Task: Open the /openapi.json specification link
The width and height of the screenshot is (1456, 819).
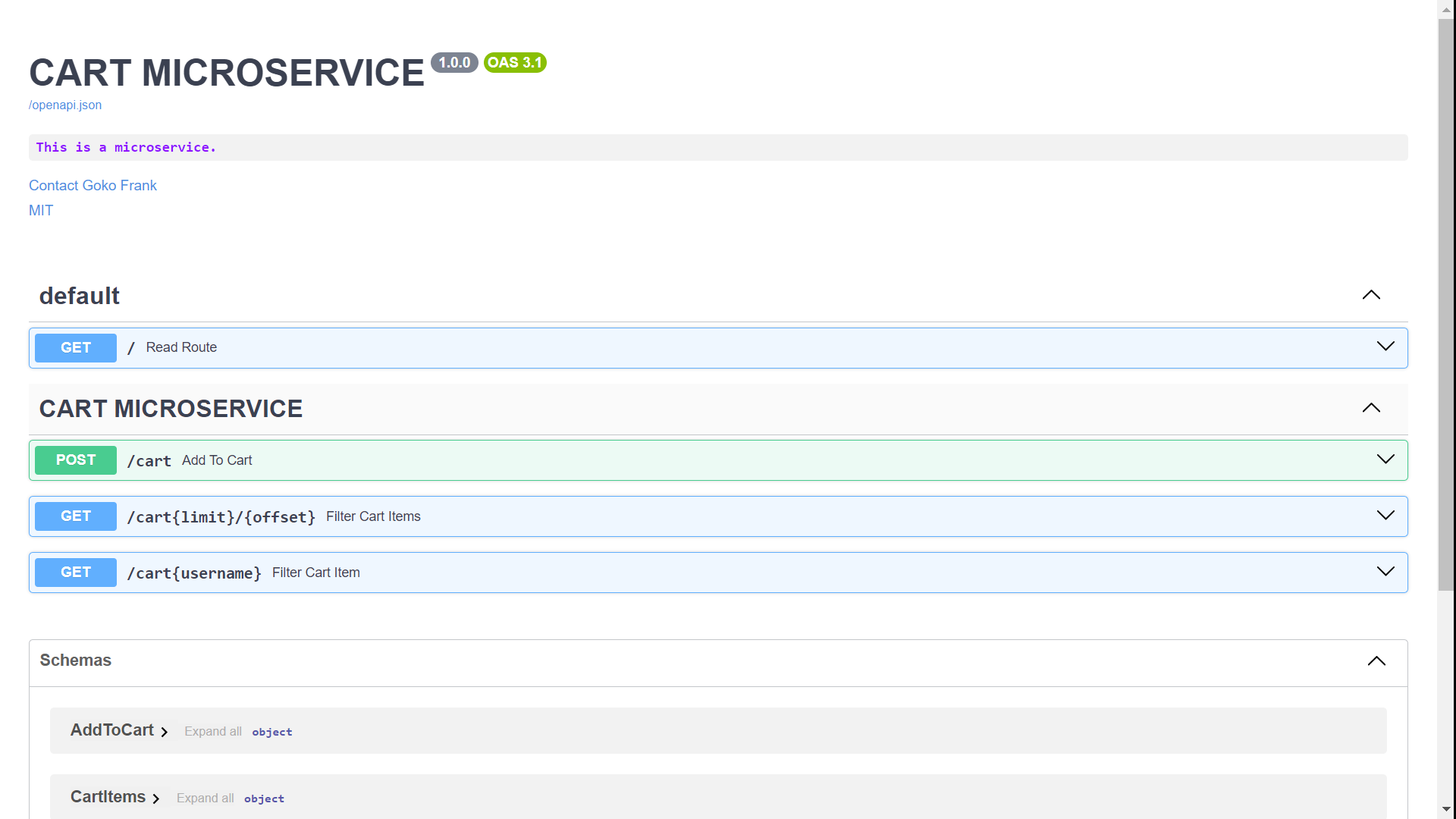Action: coord(64,105)
